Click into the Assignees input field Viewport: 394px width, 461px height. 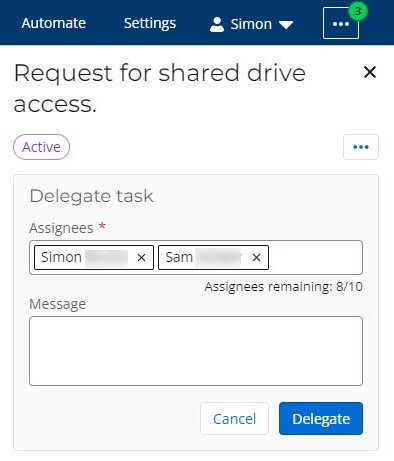pyautogui.click(x=315, y=257)
